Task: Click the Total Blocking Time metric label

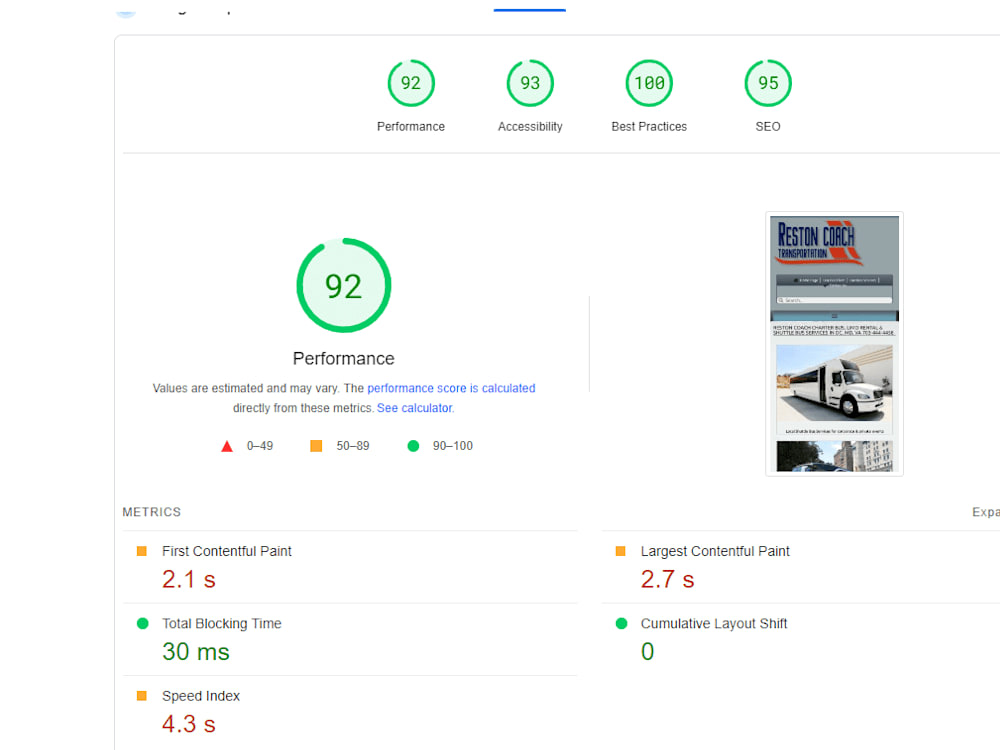Action: [221, 623]
